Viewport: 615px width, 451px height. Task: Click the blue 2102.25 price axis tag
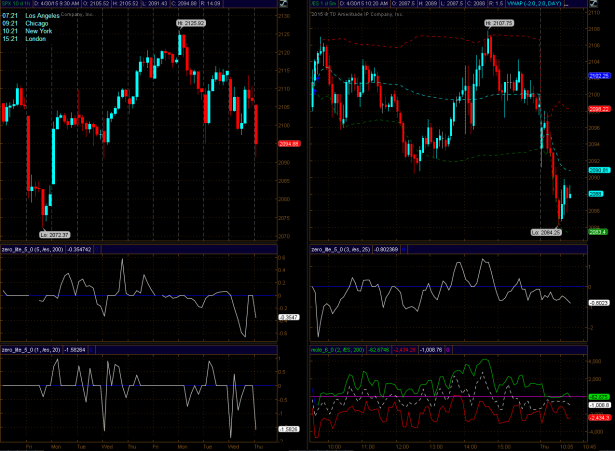pos(599,76)
